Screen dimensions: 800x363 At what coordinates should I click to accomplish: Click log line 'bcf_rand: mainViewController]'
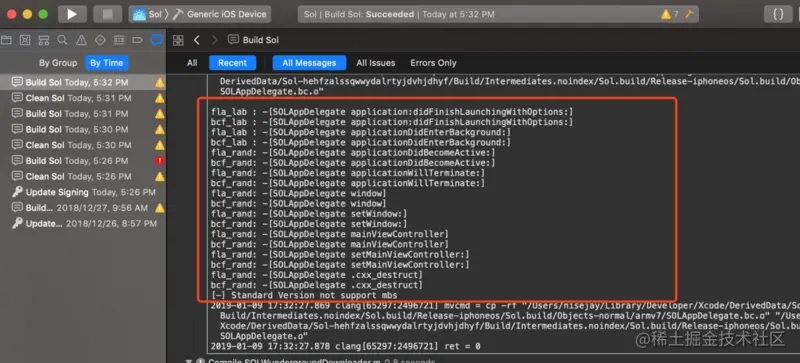click(x=330, y=244)
